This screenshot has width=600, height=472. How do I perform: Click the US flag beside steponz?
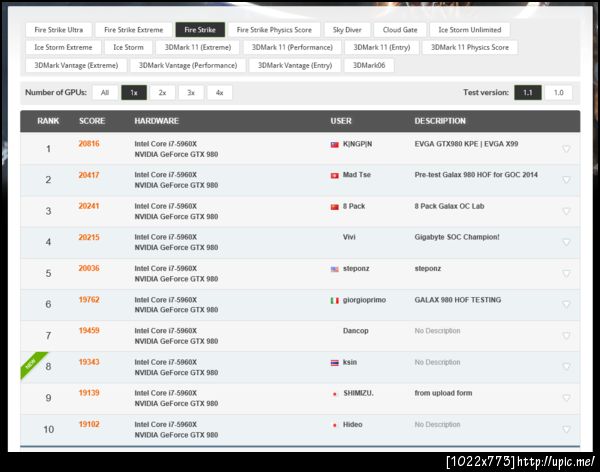point(335,269)
